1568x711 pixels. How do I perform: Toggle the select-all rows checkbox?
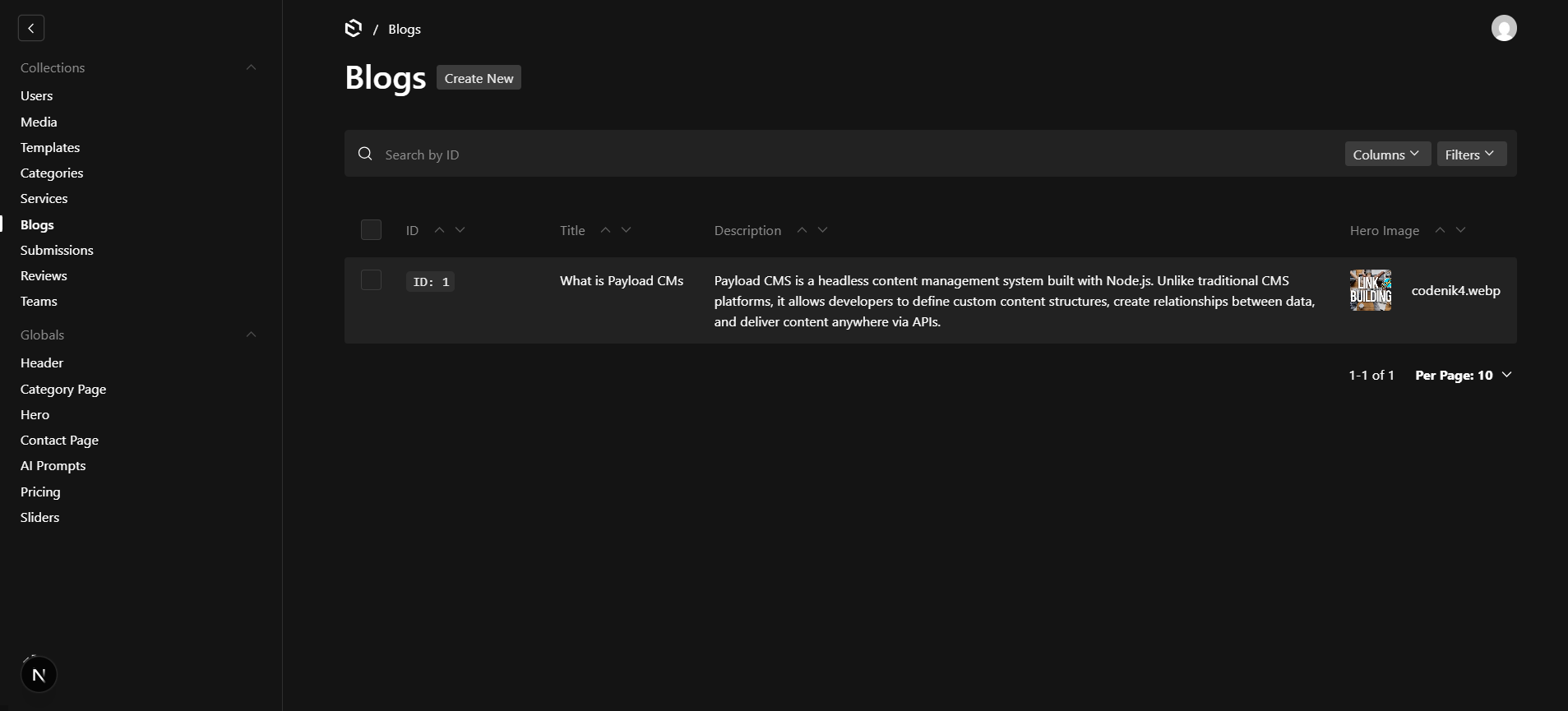[371, 230]
